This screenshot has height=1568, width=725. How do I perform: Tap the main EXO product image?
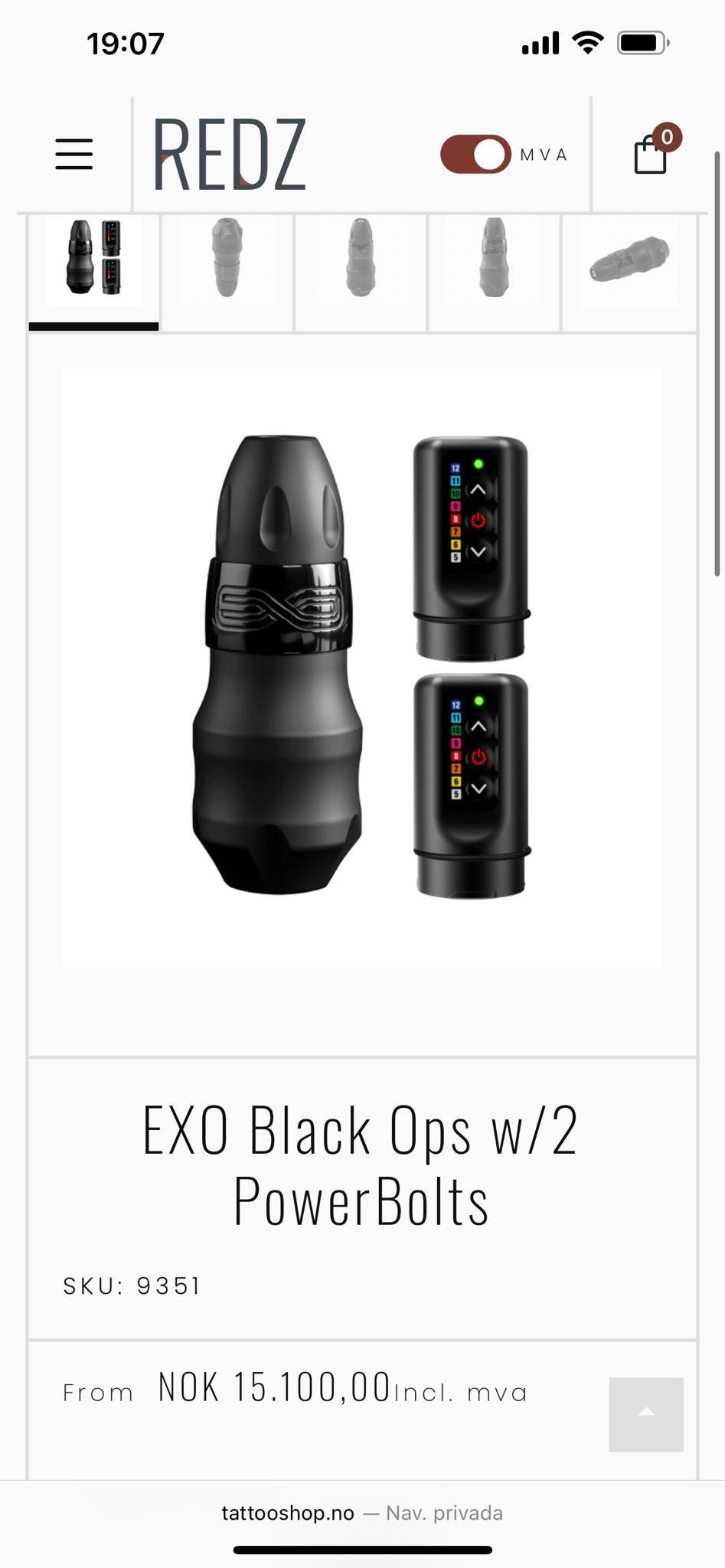click(362, 667)
